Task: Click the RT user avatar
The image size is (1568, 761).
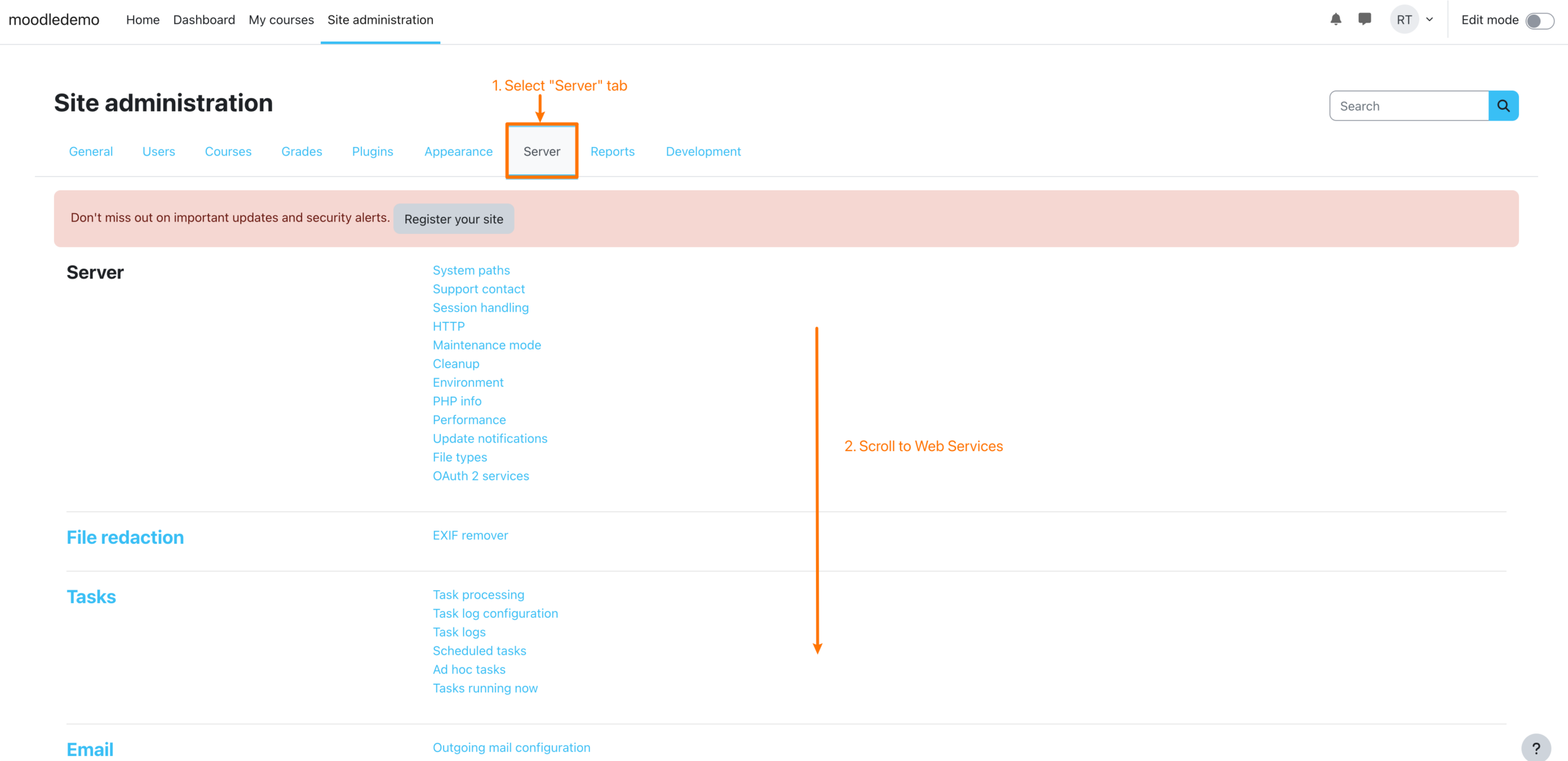Action: 1404,20
